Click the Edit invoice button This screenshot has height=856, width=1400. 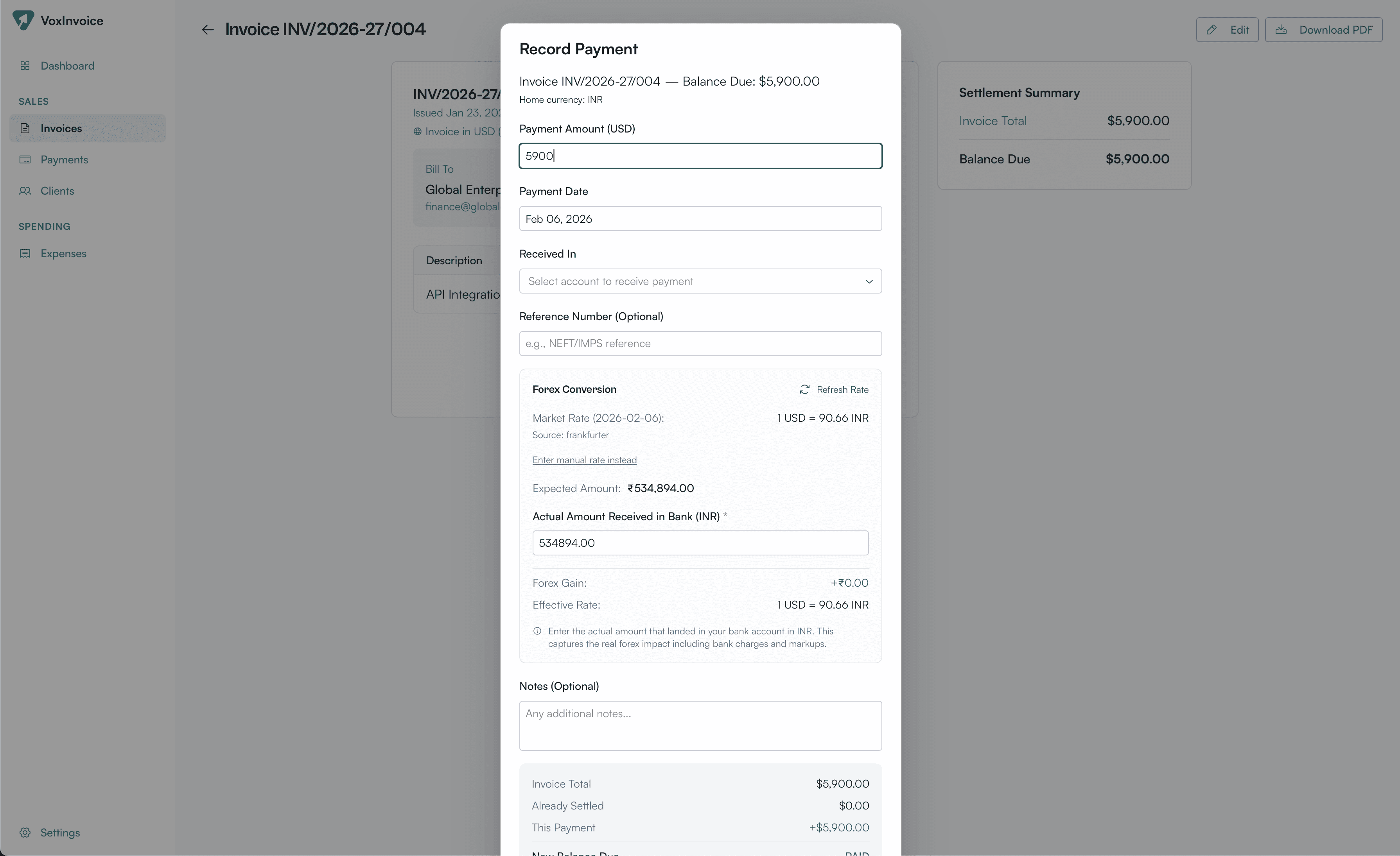point(1227,30)
